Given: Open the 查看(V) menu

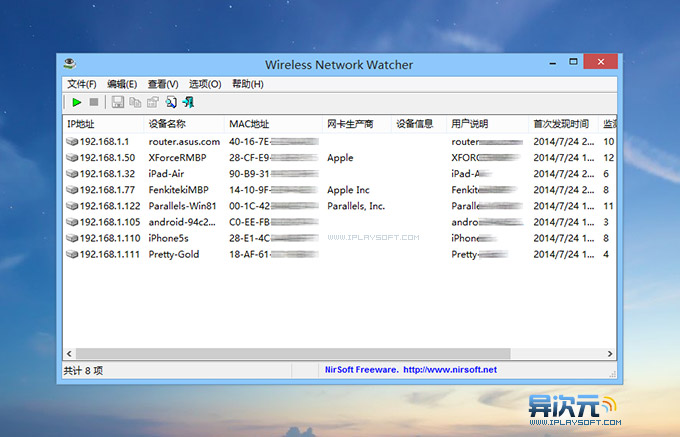Looking at the screenshot, I should (163, 84).
